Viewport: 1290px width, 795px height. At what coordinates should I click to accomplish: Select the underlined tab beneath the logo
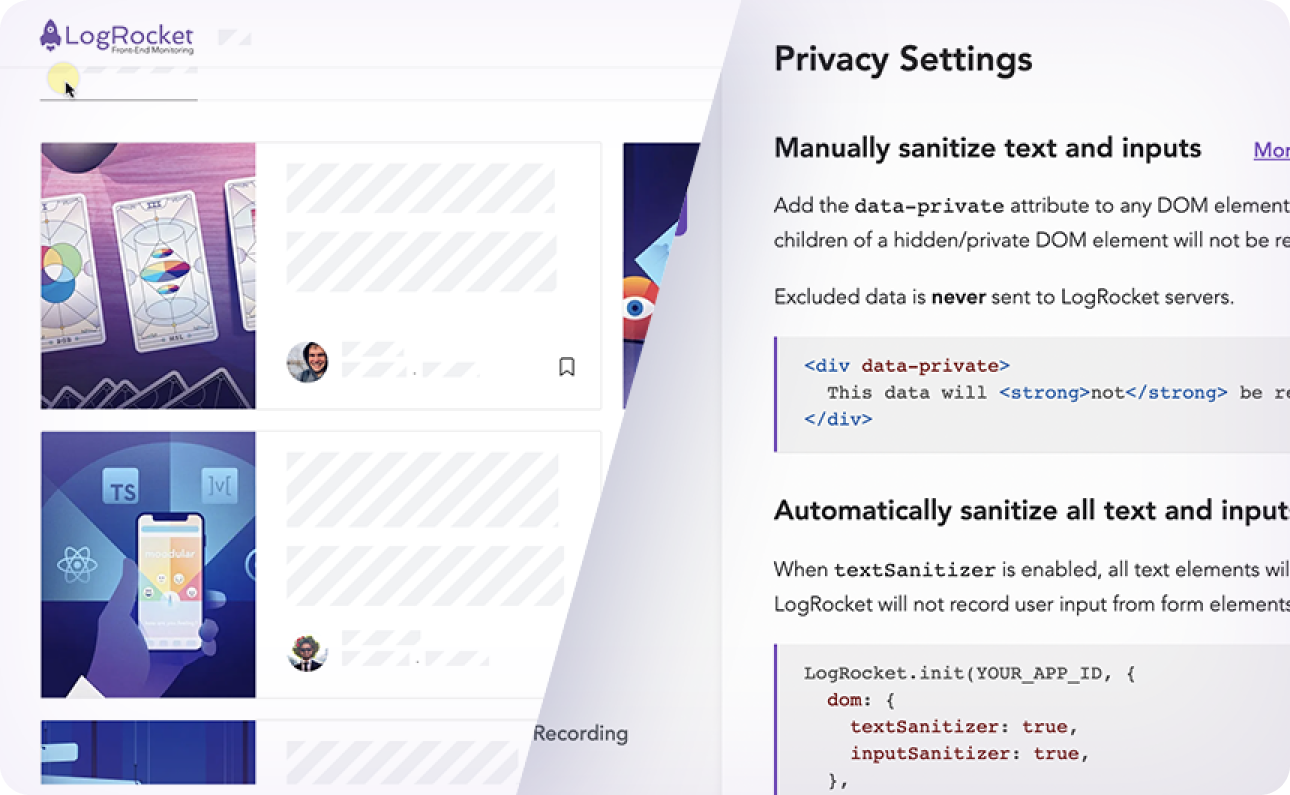[119, 84]
